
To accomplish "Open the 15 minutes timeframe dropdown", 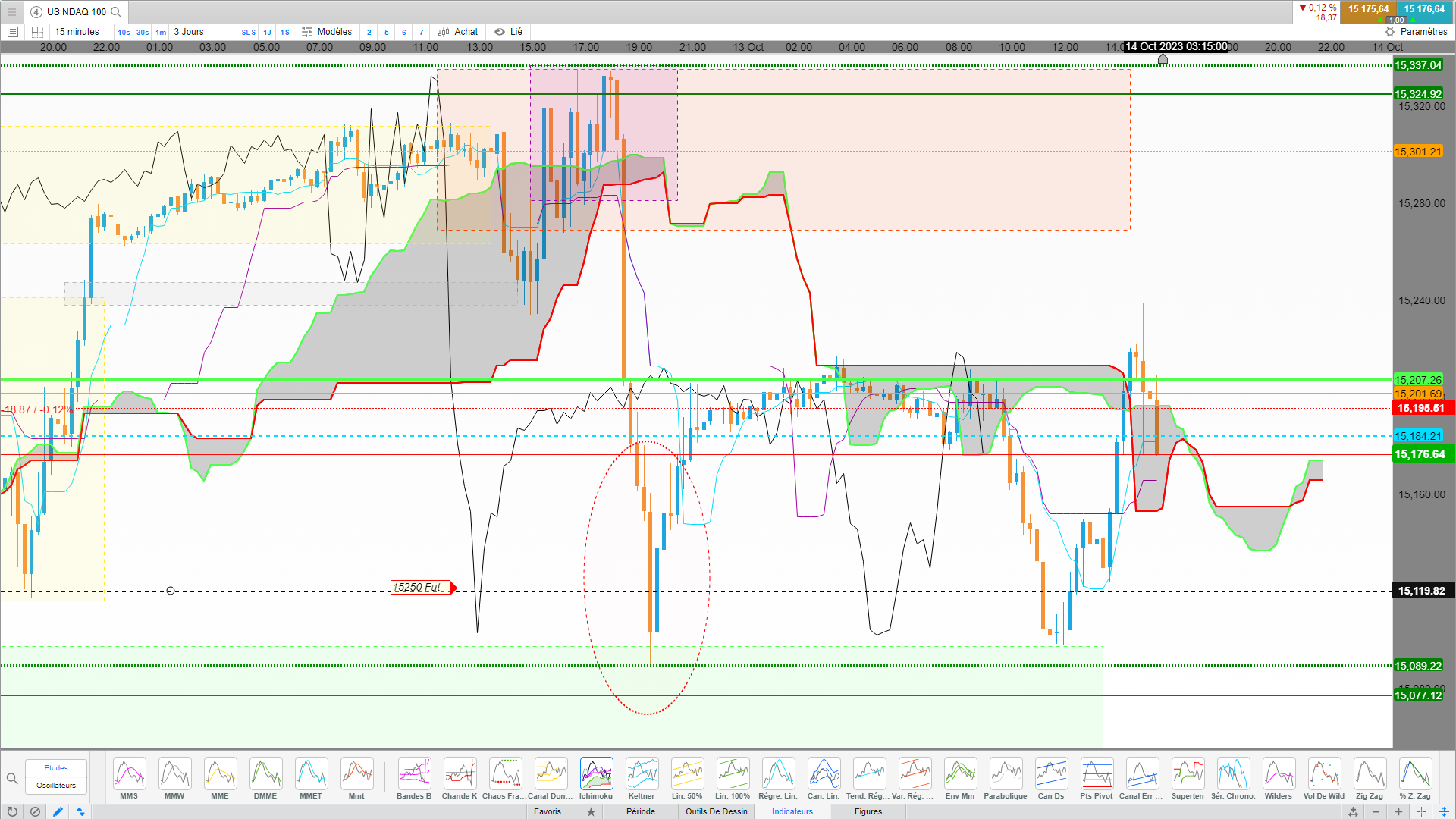I will [x=77, y=32].
